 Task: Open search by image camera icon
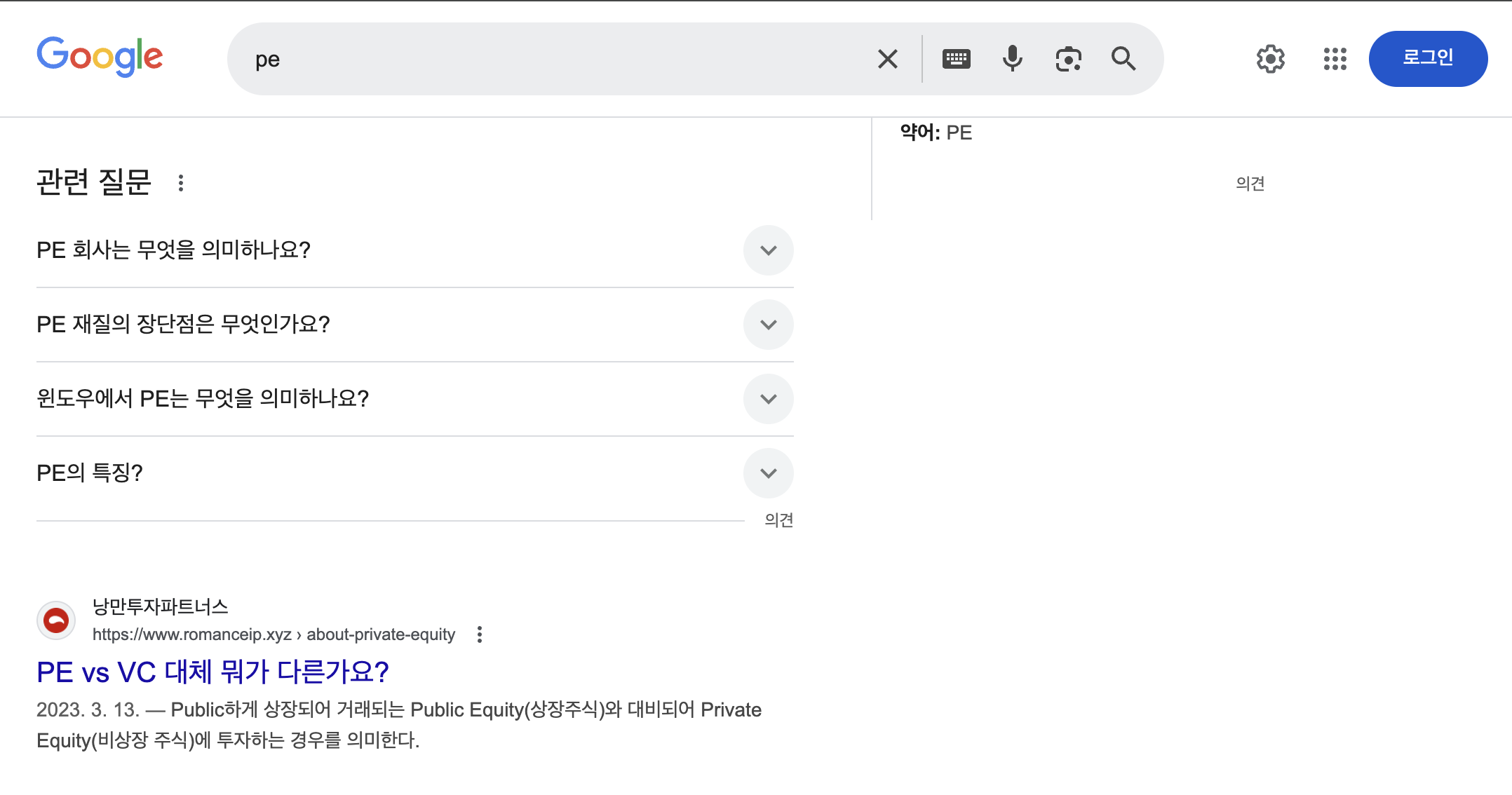coord(1068,59)
